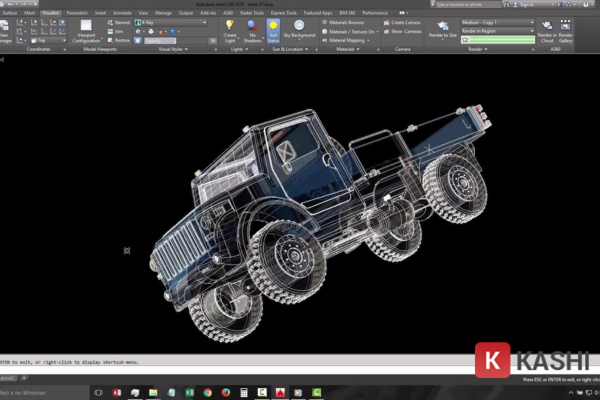Switch to the Parametric ribbon tab
Screen dimensions: 600x400
(77, 12)
